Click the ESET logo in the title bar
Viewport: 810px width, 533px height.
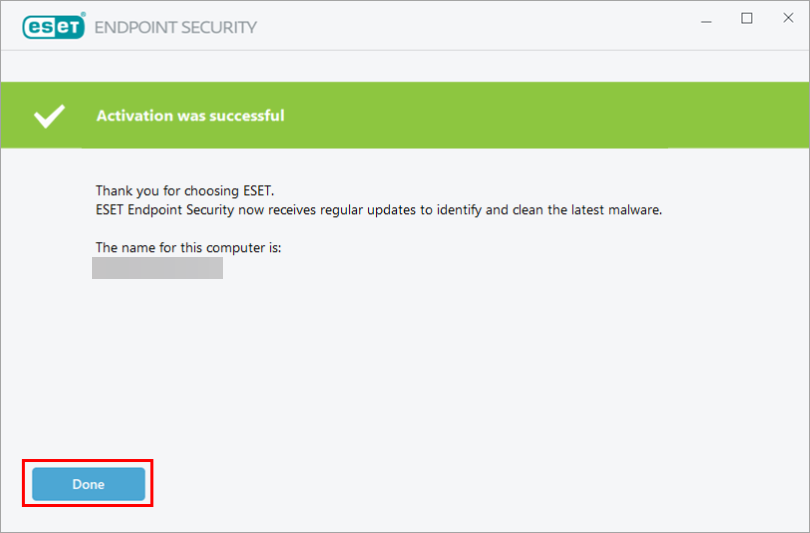point(53,26)
